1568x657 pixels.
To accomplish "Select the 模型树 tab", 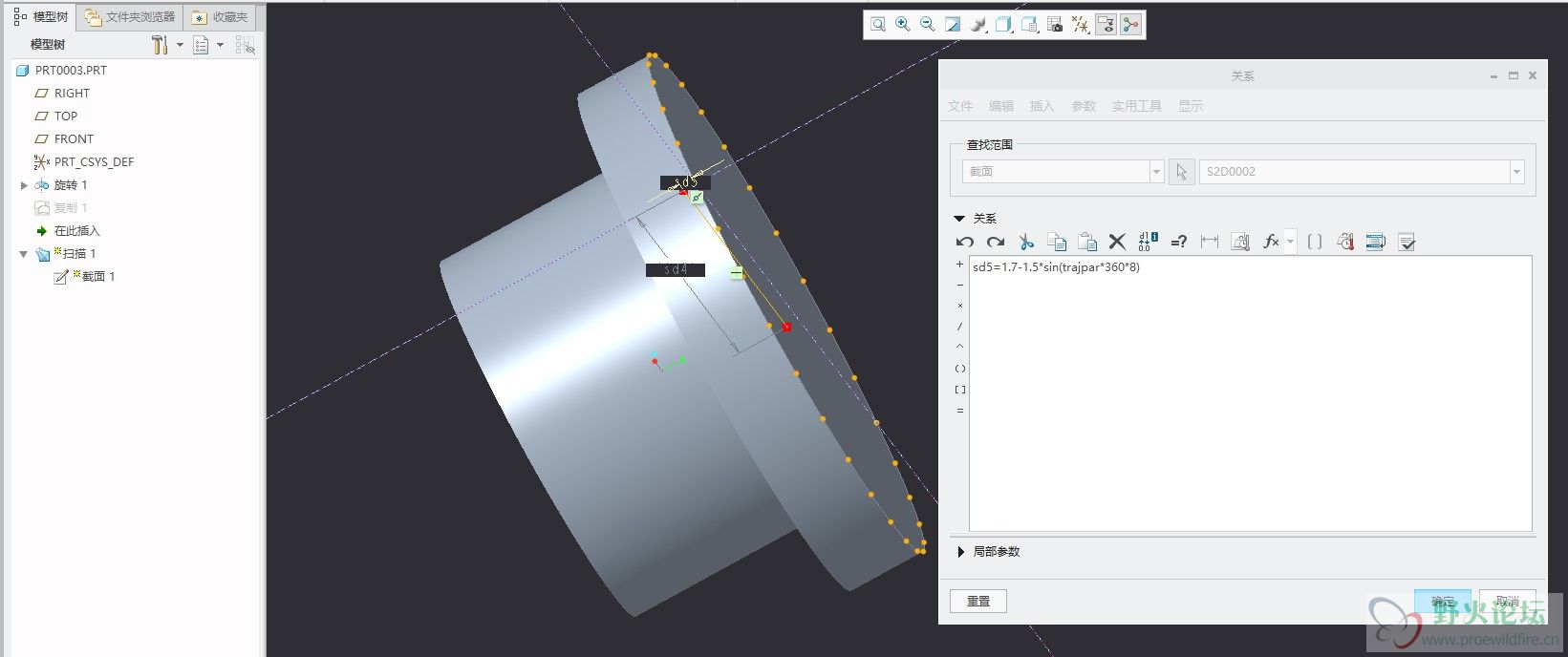I will coord(42,17).
